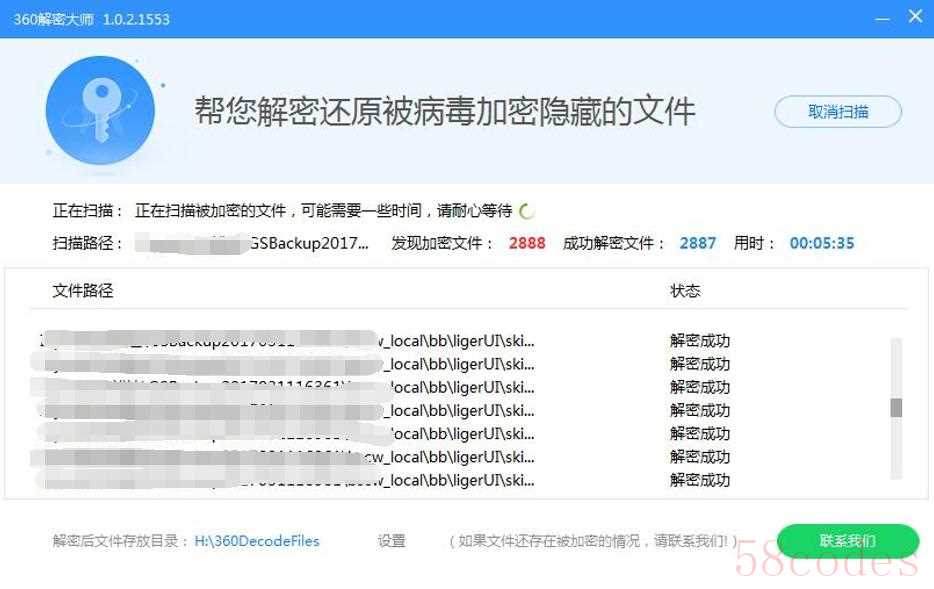This screenshot has height=589, width=934.
Task: Open the H:\360DecodeFiles folder link
Action: tap(257, 541)
